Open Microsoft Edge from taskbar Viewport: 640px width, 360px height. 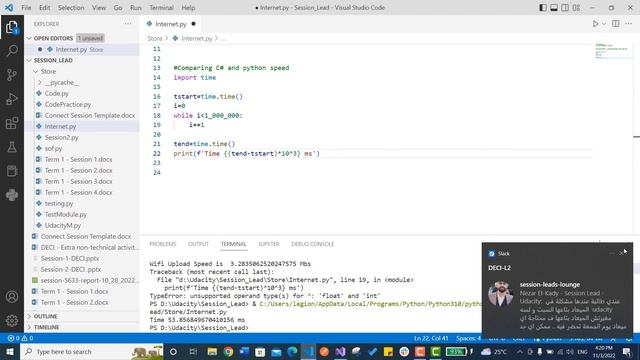tap(292, 351)
